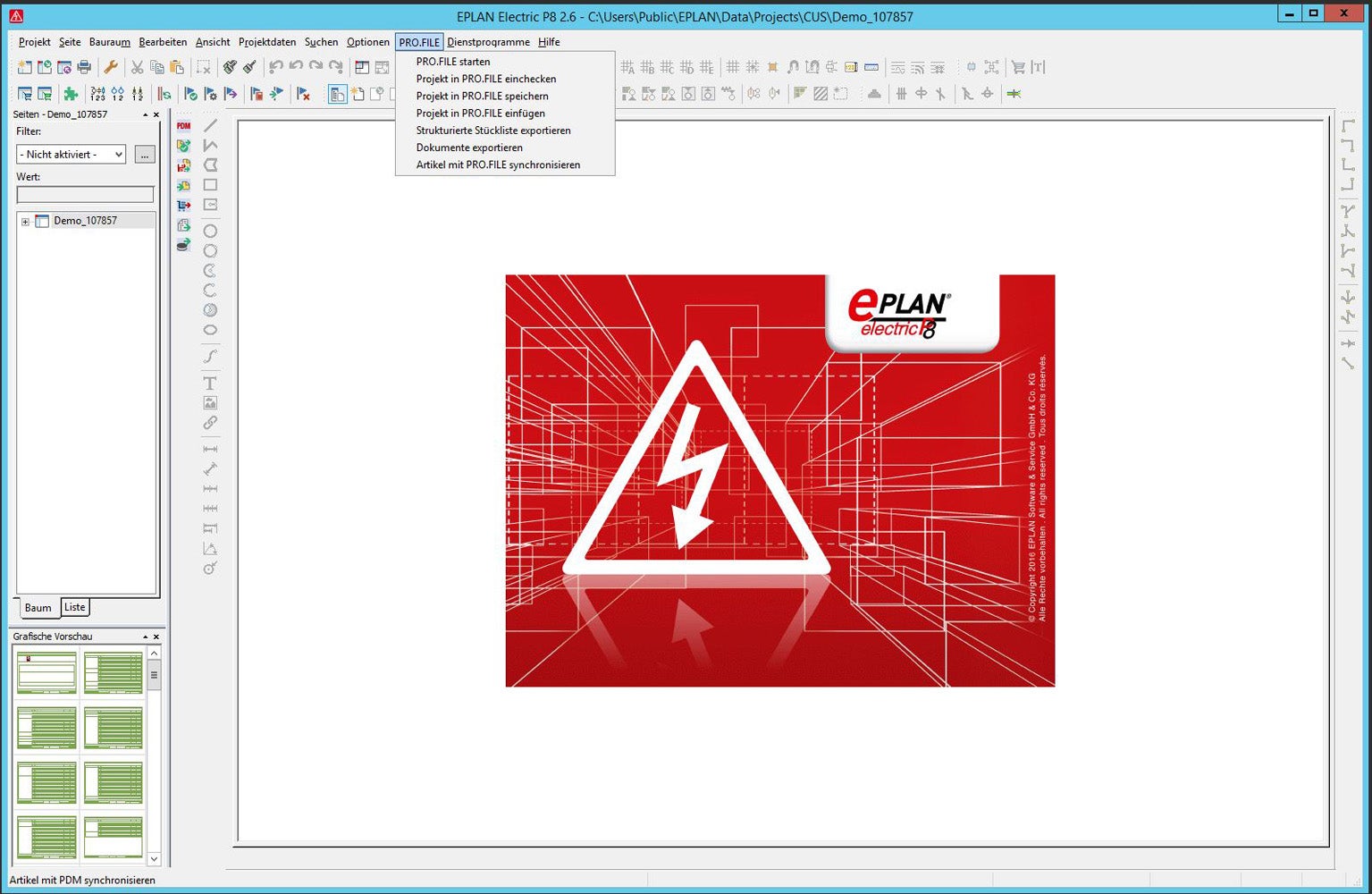Screen dimensions: 1372x894
Task: Click the wrench settings icon
Action: (x=111, y=67)
